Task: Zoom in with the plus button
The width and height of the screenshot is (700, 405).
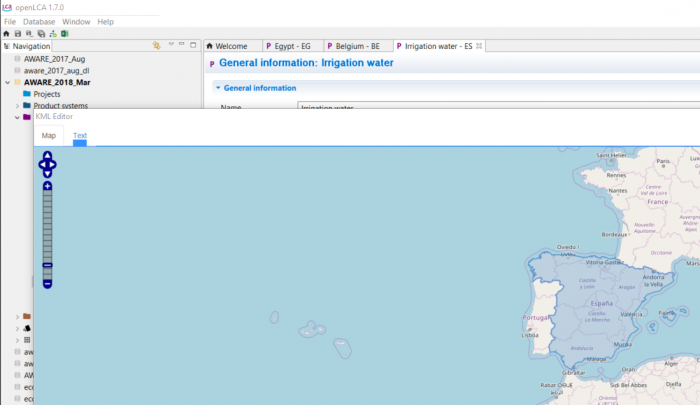Action: tap(47, 186)
